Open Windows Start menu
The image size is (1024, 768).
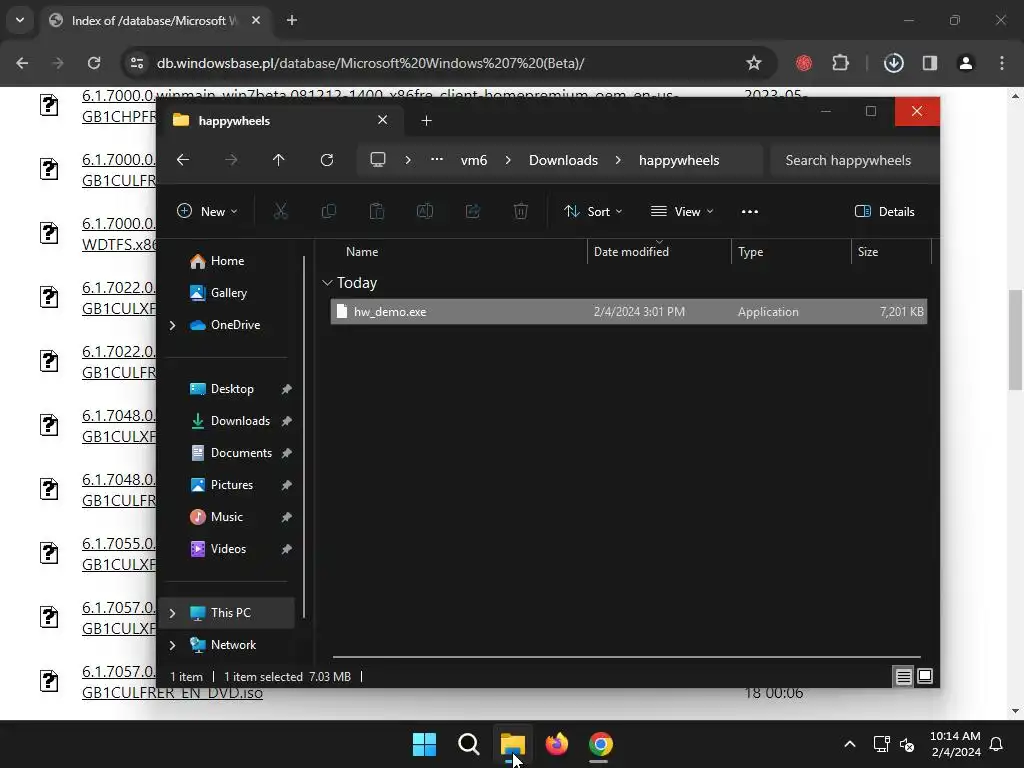click(x=424, y=744)
